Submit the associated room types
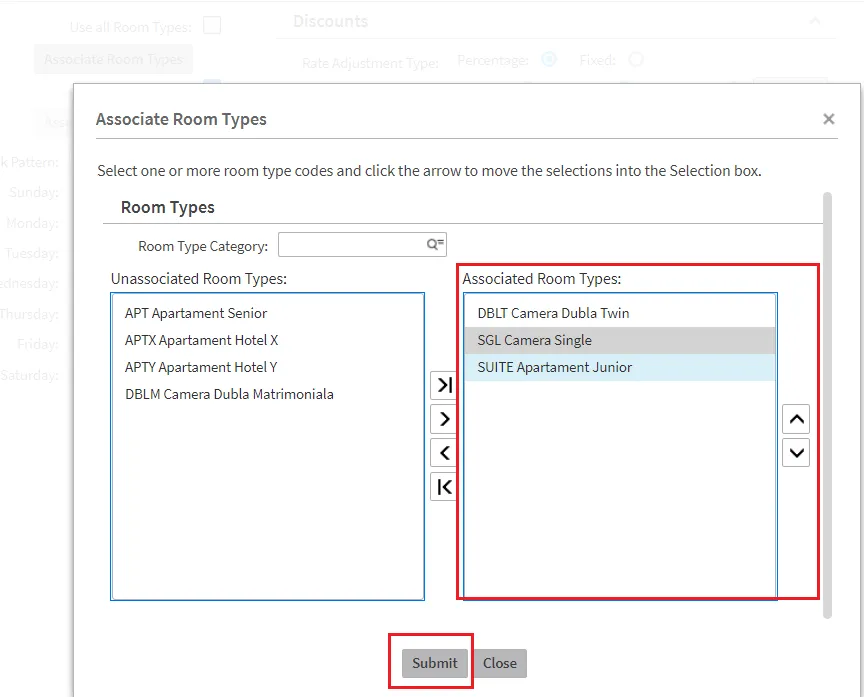This screenshot has height=697, width=864. 435,663
